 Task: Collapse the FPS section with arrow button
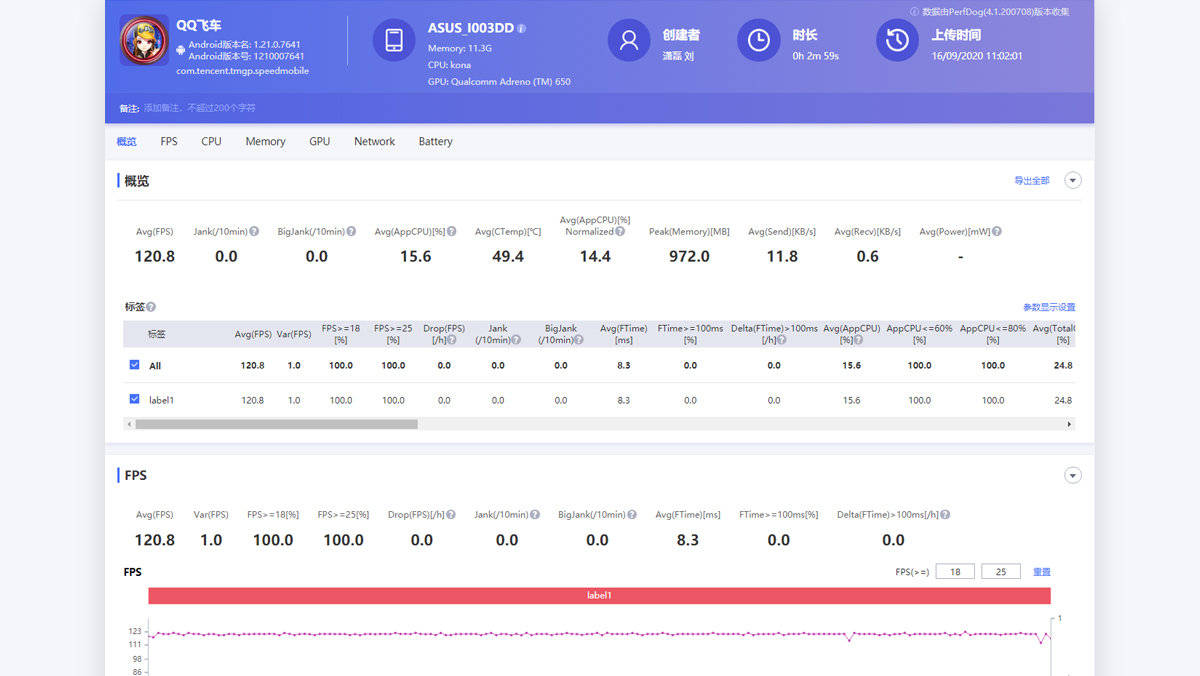point(1073,476)
